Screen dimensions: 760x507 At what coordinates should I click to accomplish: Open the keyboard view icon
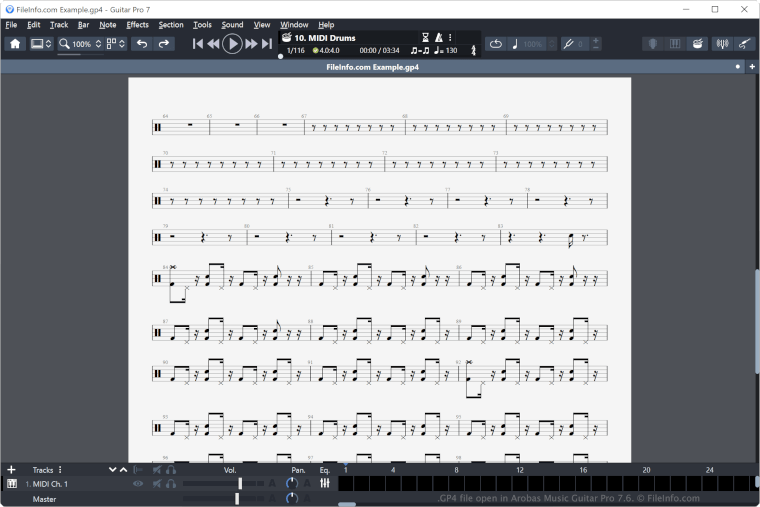(675, 44)
